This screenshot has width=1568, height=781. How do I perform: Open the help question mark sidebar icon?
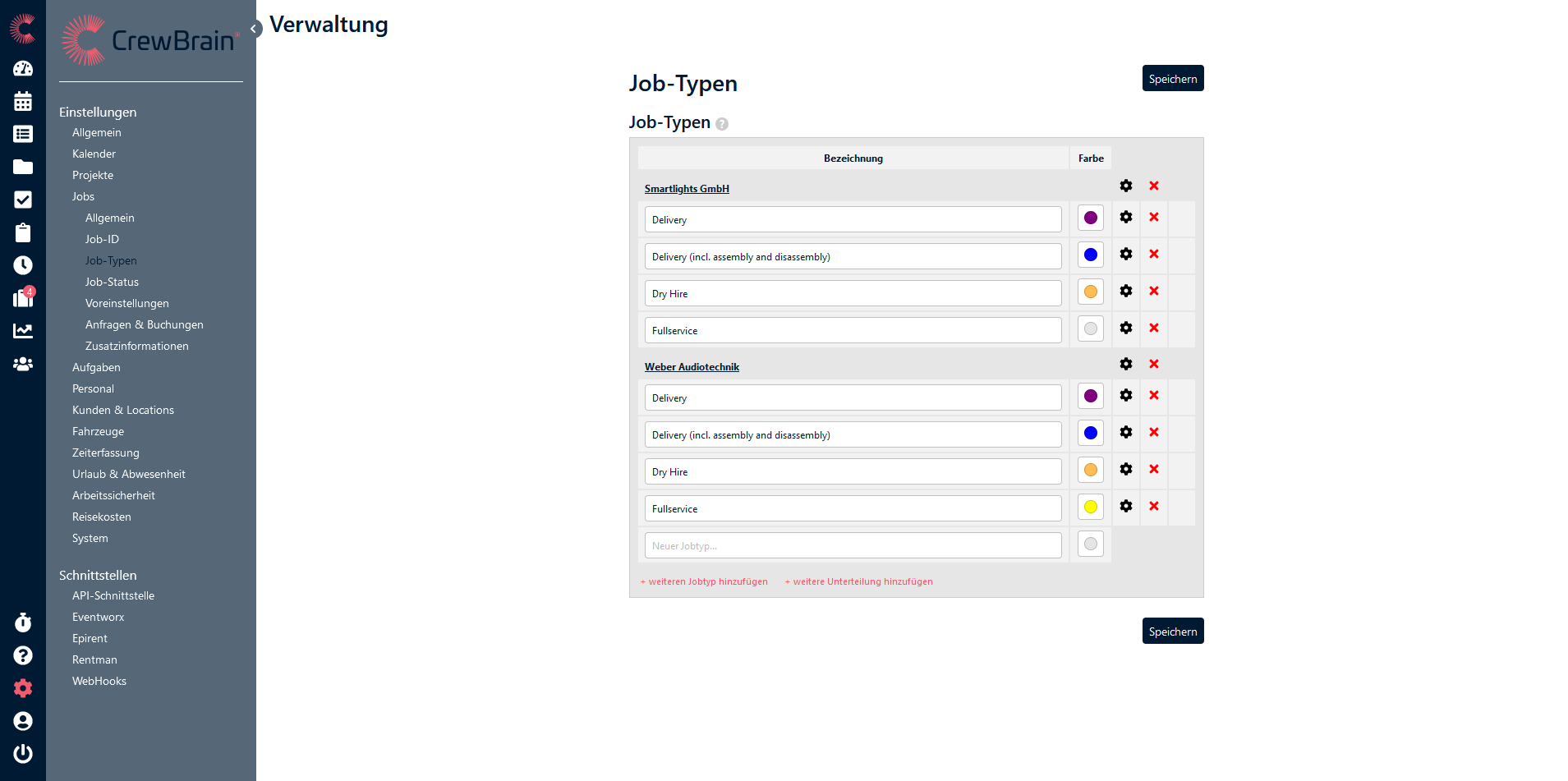coord(23,655)
